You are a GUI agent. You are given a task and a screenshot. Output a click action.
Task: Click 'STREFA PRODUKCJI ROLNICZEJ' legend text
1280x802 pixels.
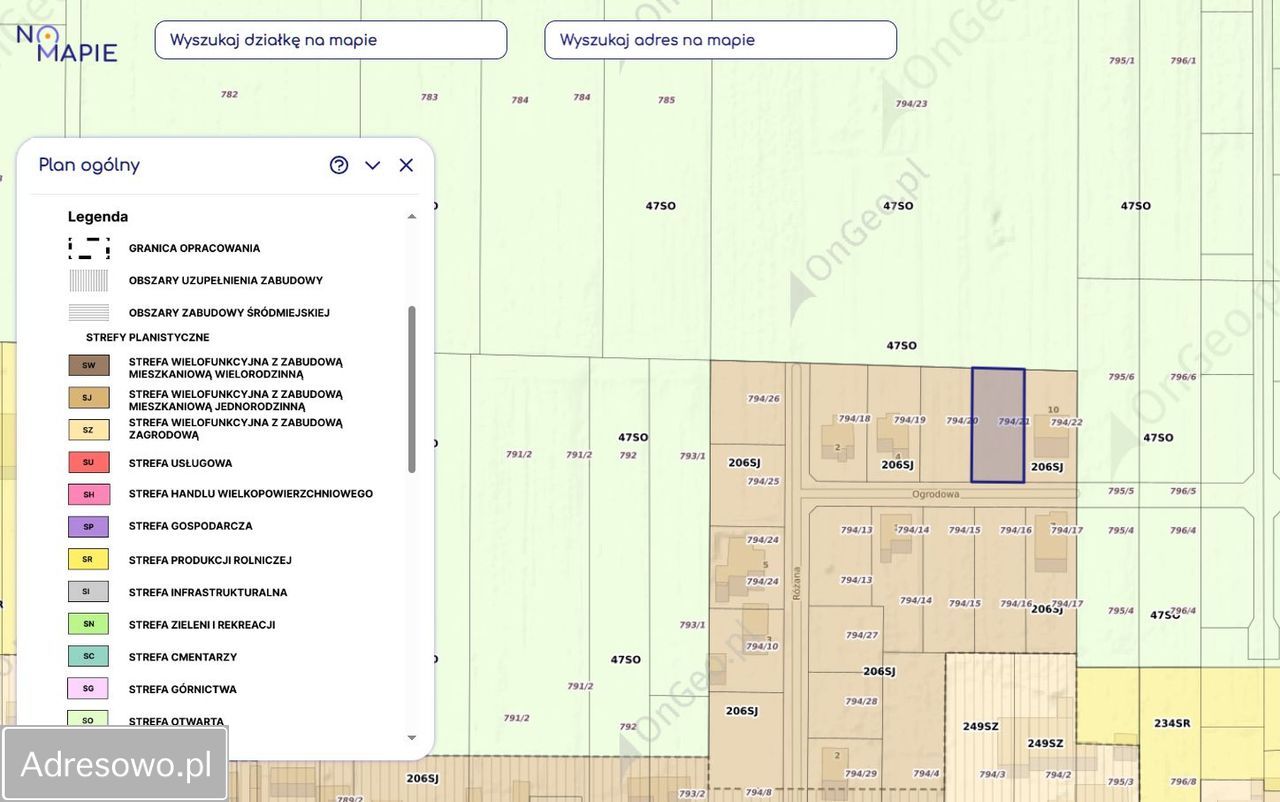pos(210,560)
